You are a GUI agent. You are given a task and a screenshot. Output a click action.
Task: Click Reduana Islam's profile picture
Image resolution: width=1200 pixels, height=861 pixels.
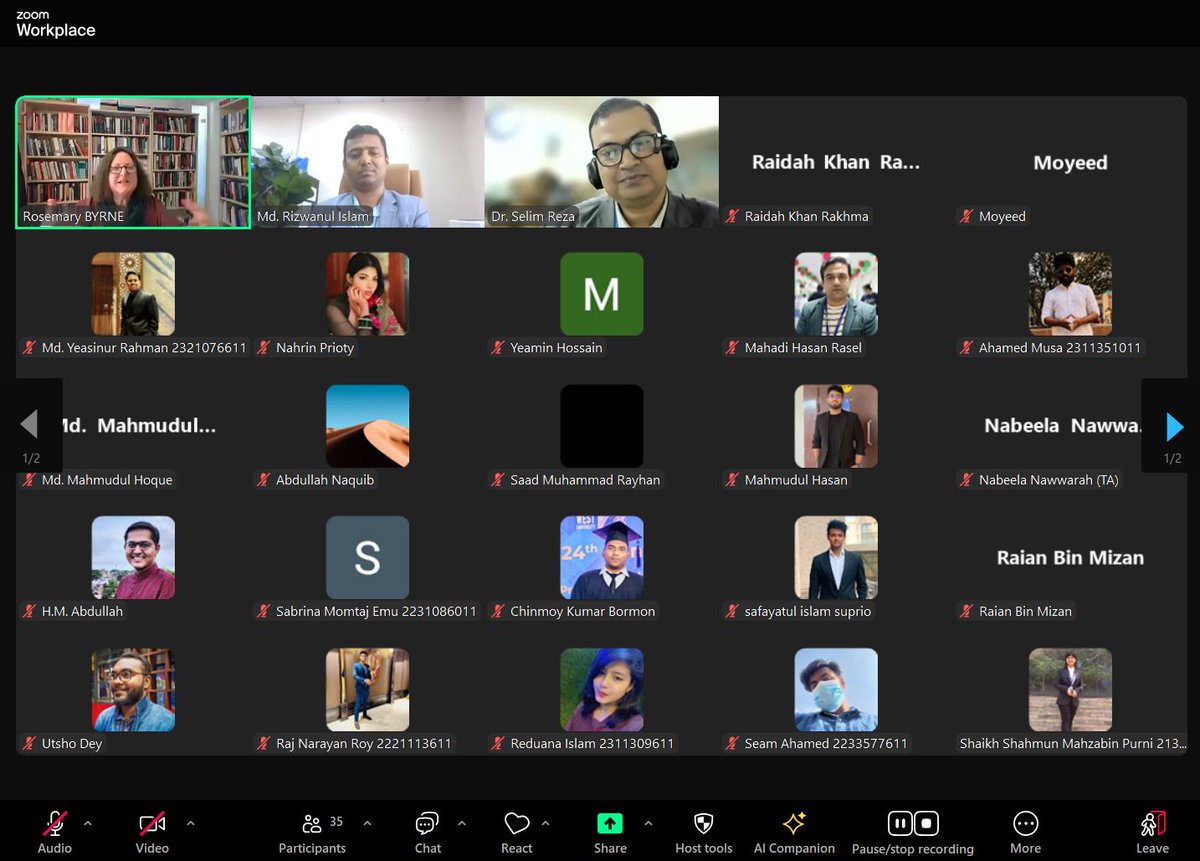tap(601, 689)
